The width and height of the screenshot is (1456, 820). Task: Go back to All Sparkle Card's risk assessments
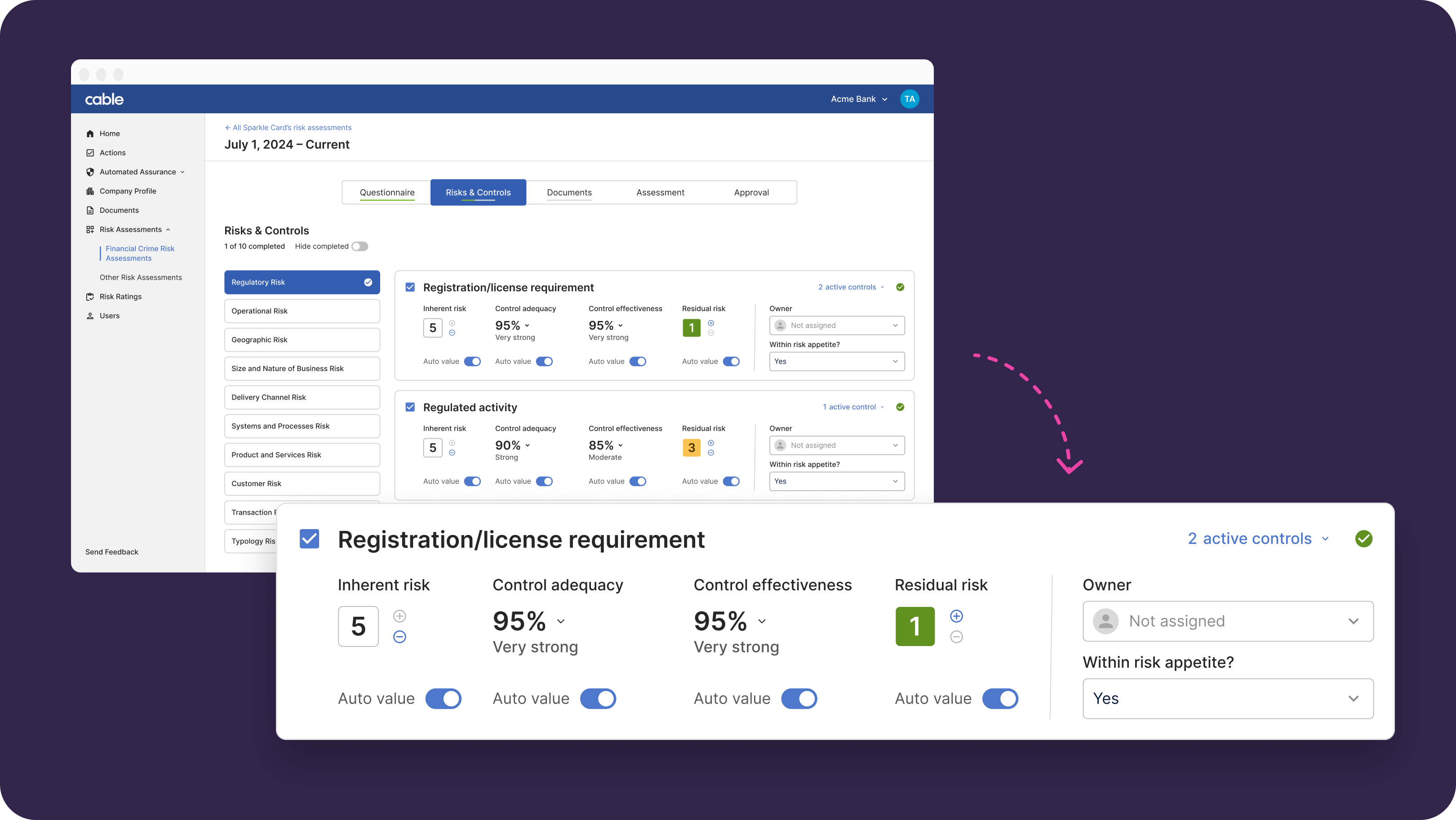(288, 127)
